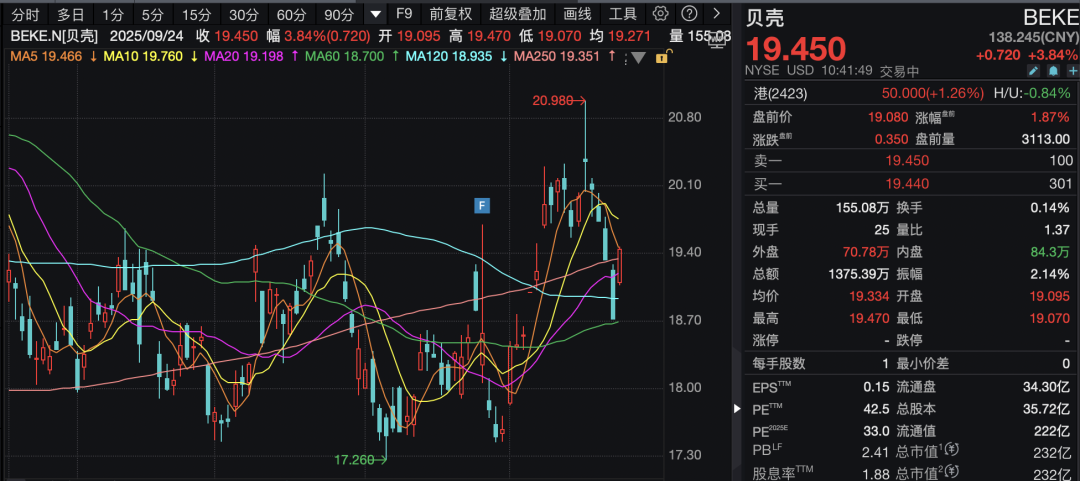Click the 最高 value 19.470
1080x481 pixels.
869,318
